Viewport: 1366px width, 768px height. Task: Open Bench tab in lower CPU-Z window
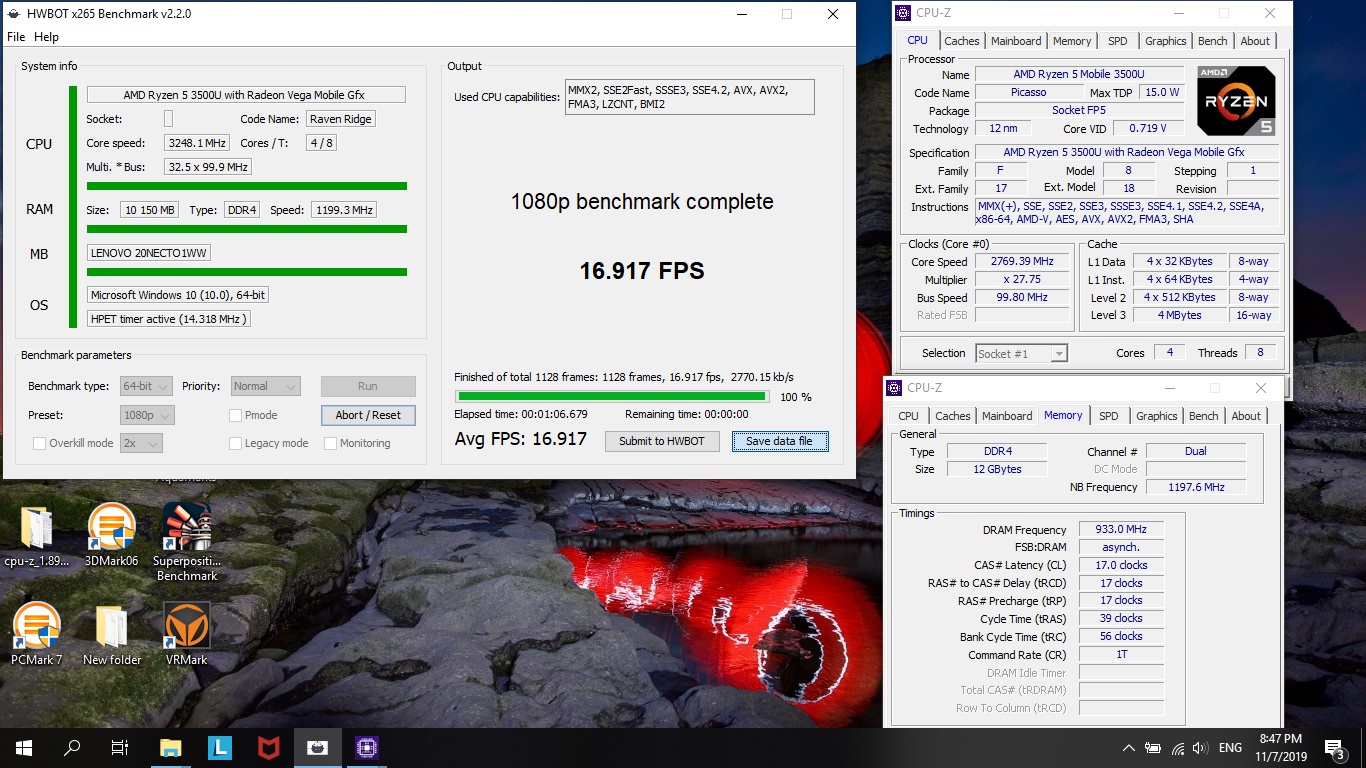coord(1203,416)
